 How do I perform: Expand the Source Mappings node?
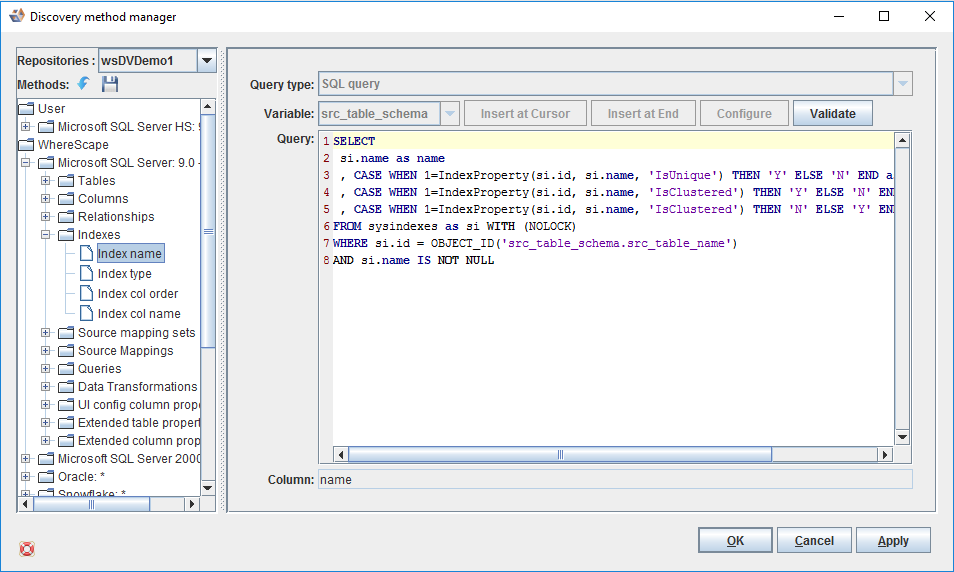coord(46,351)
